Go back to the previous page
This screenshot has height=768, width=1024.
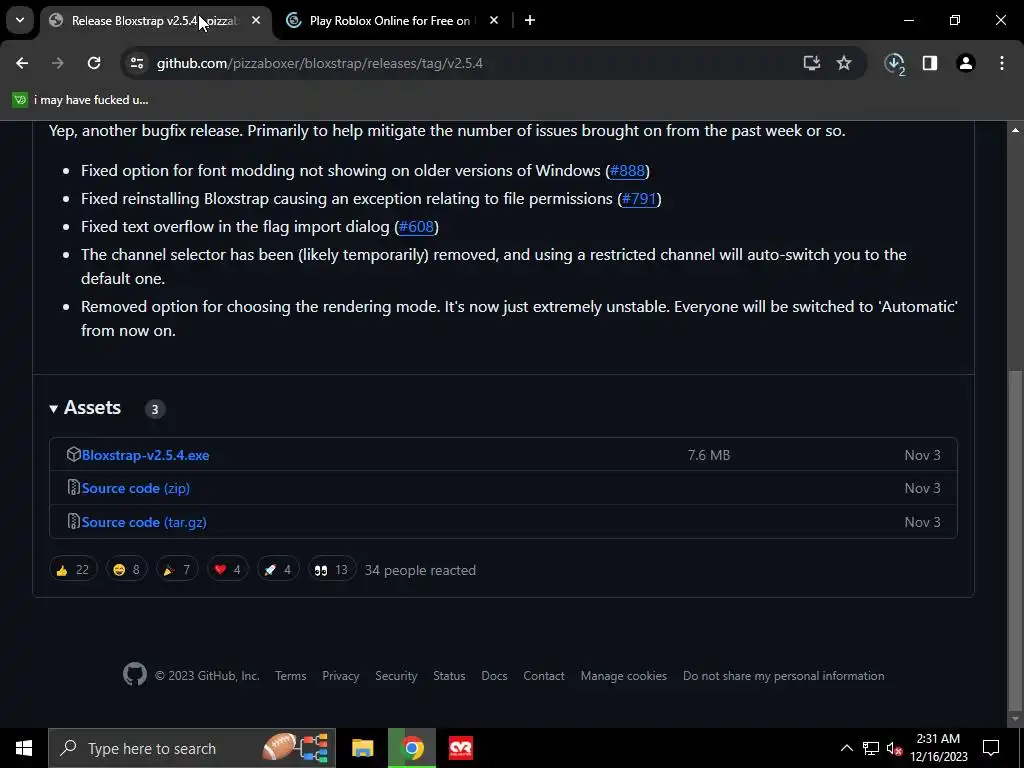click(x=22, y=63)
